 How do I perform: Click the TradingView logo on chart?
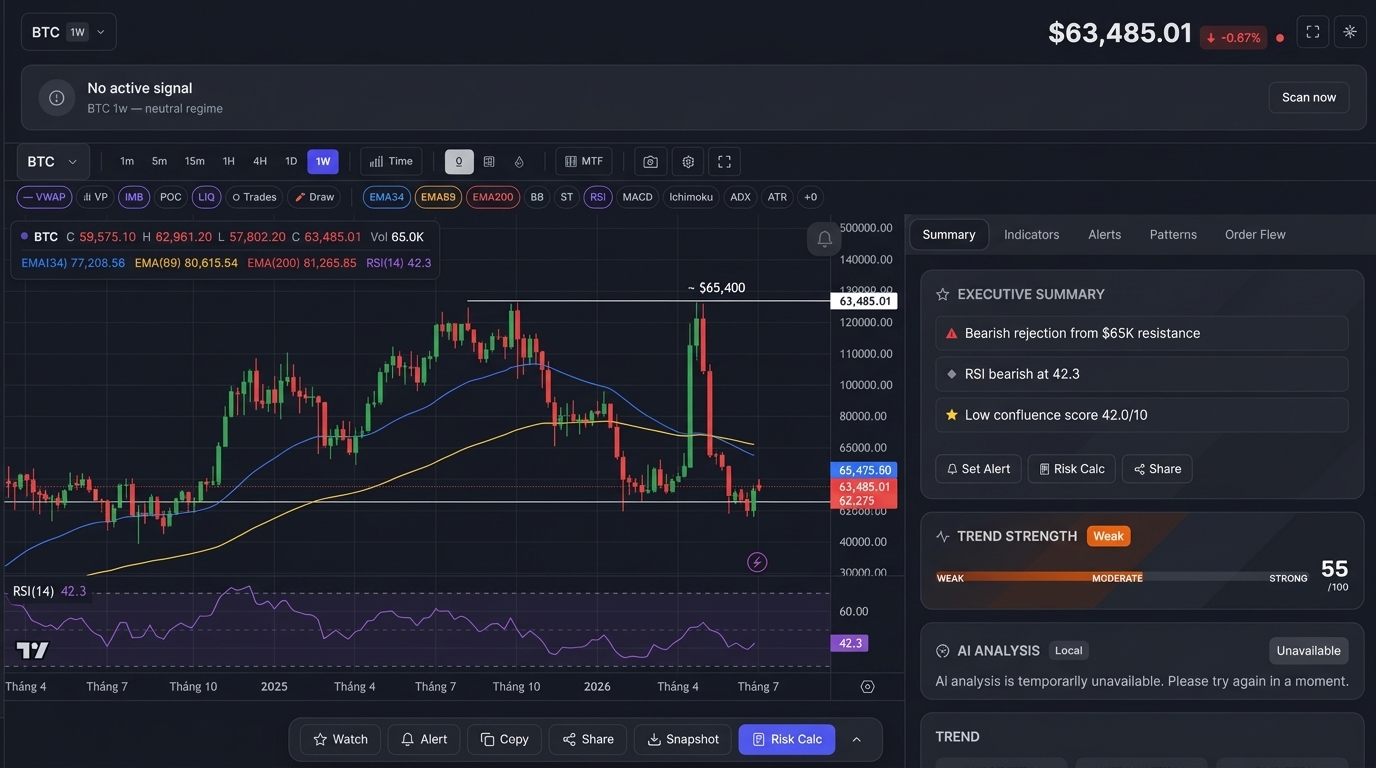(x=32, y=650)
